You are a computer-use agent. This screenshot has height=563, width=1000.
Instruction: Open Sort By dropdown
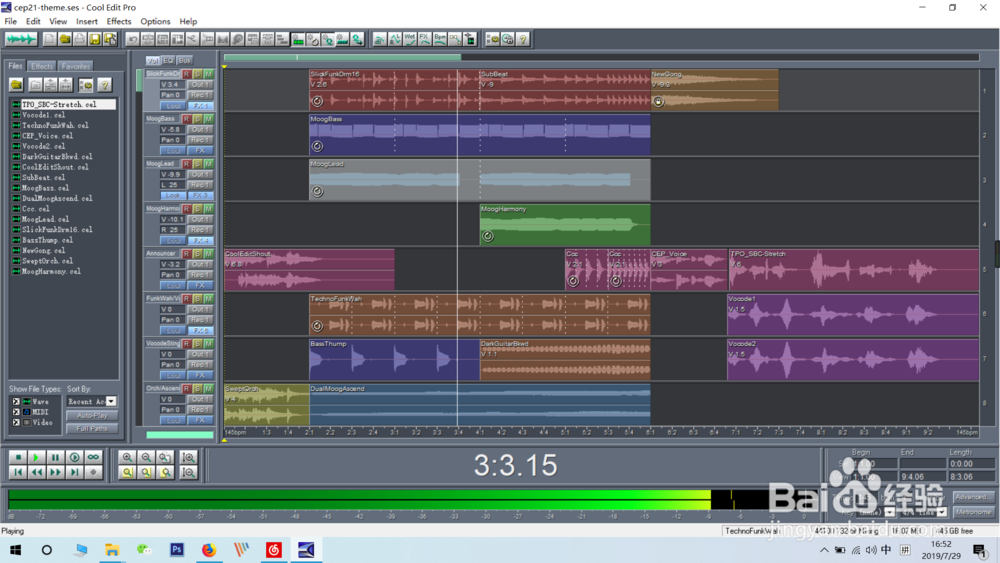[111, 401]
